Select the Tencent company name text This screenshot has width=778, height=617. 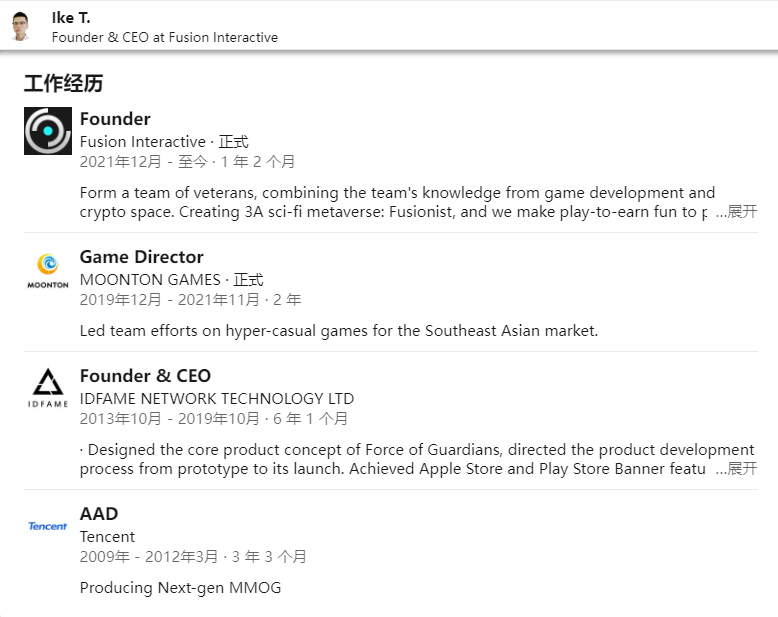(x=107, y=537)
